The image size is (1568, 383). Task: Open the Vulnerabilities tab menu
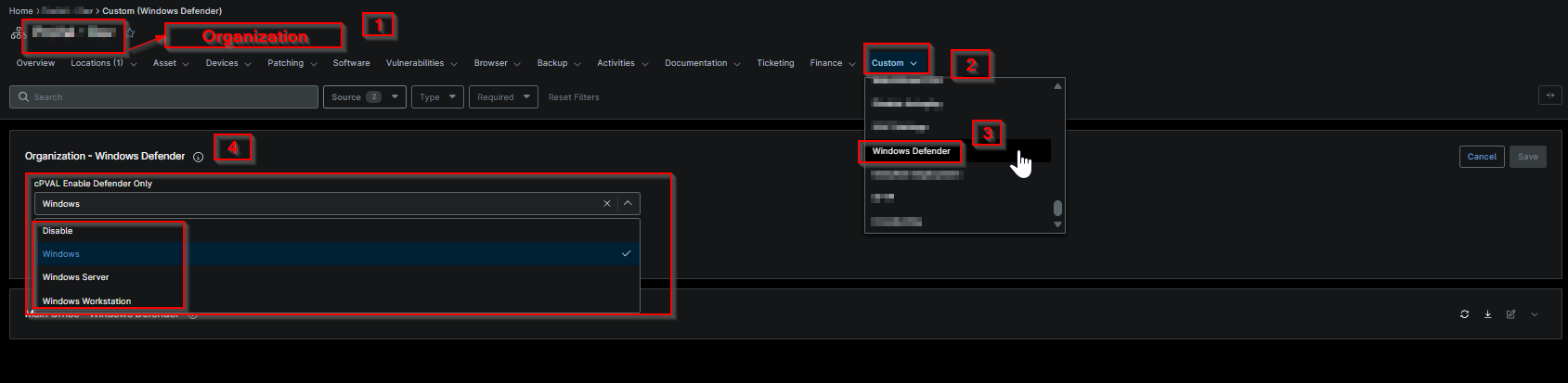click(421, 63)
